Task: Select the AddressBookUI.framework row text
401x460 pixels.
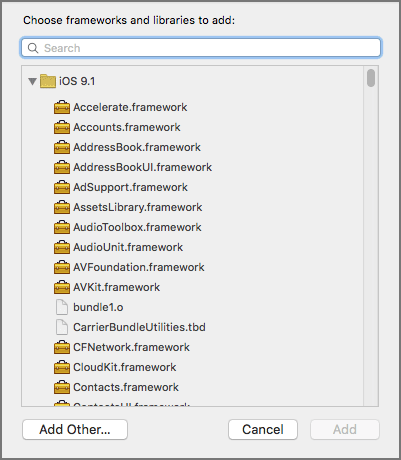Action: pos(143,167)
